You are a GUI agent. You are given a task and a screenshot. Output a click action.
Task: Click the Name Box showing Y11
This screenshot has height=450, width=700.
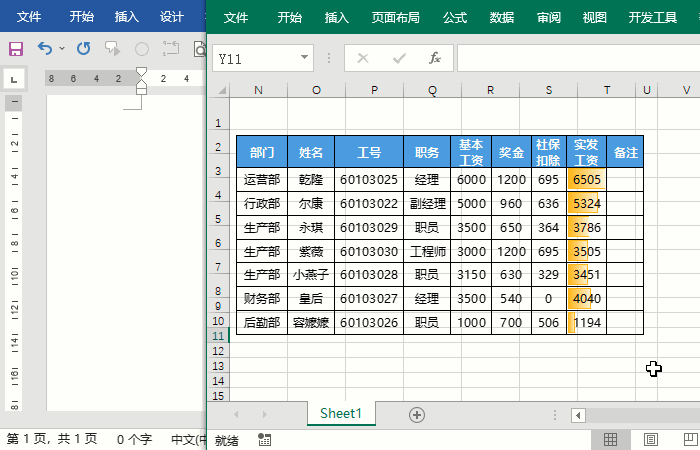(x=256, y=58)
